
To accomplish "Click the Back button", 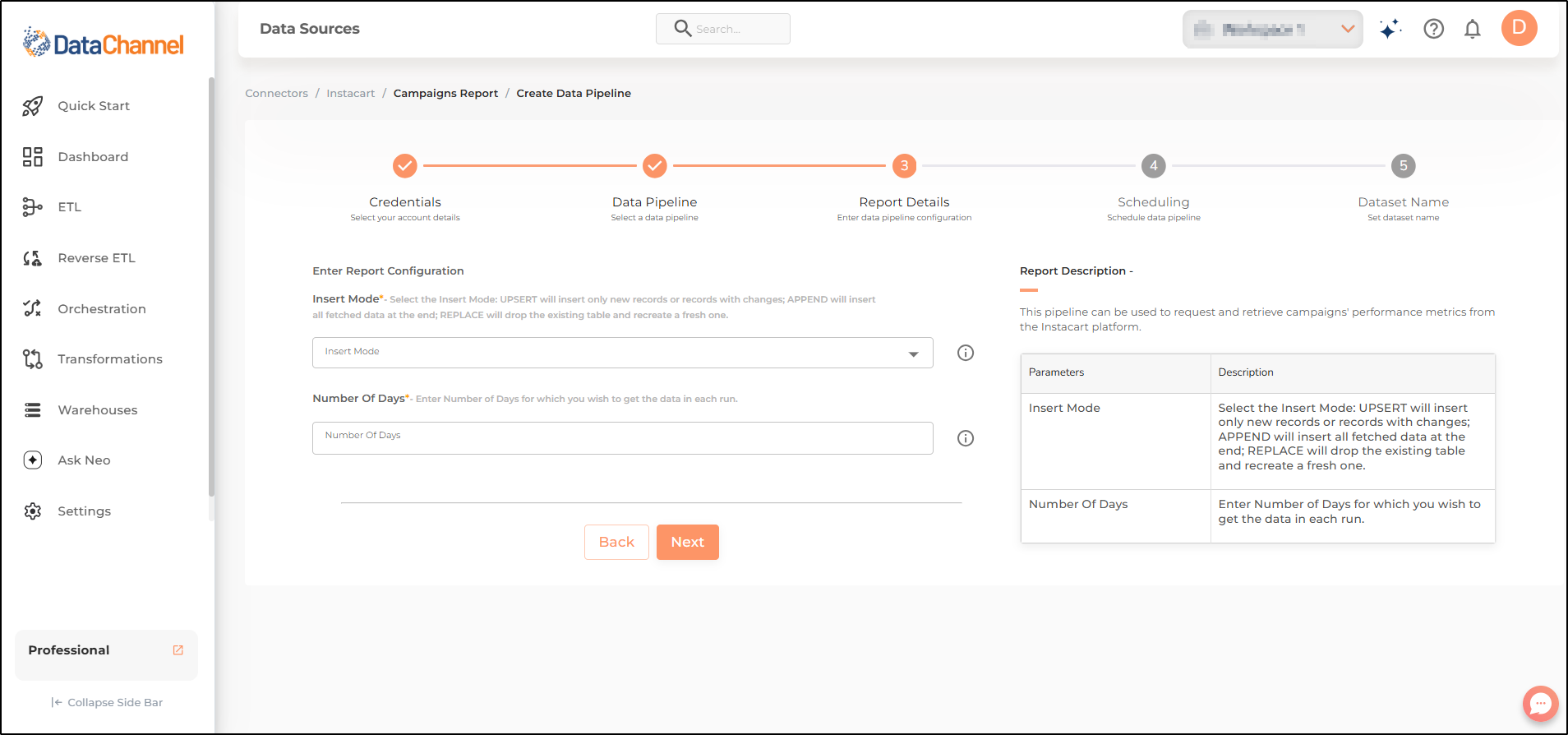I will [616, 543].
